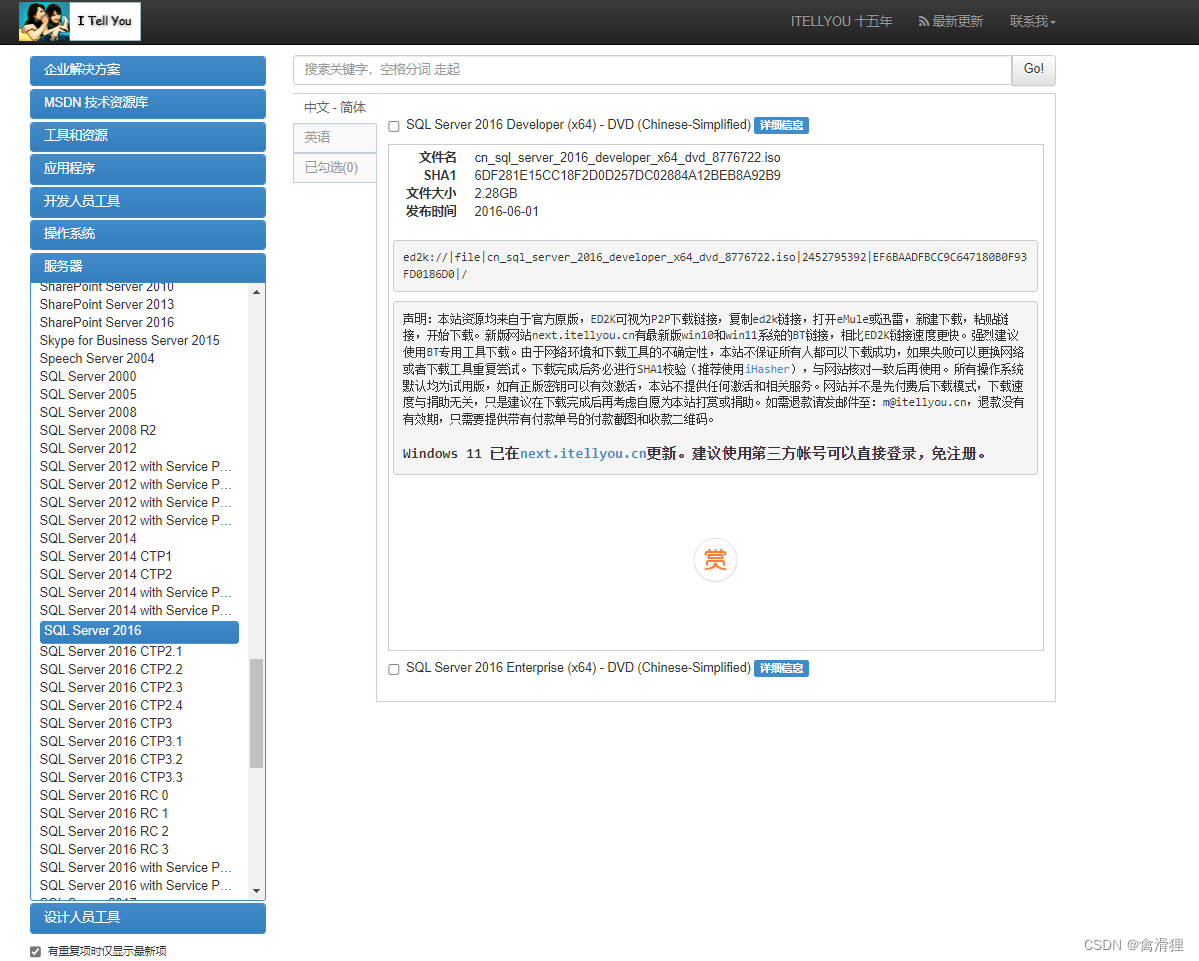The width and height of the screenshot is (1199, 961).
Task: Tick the SQL Server 2016 Enterprise checkbox
Action: coord(394,669)
